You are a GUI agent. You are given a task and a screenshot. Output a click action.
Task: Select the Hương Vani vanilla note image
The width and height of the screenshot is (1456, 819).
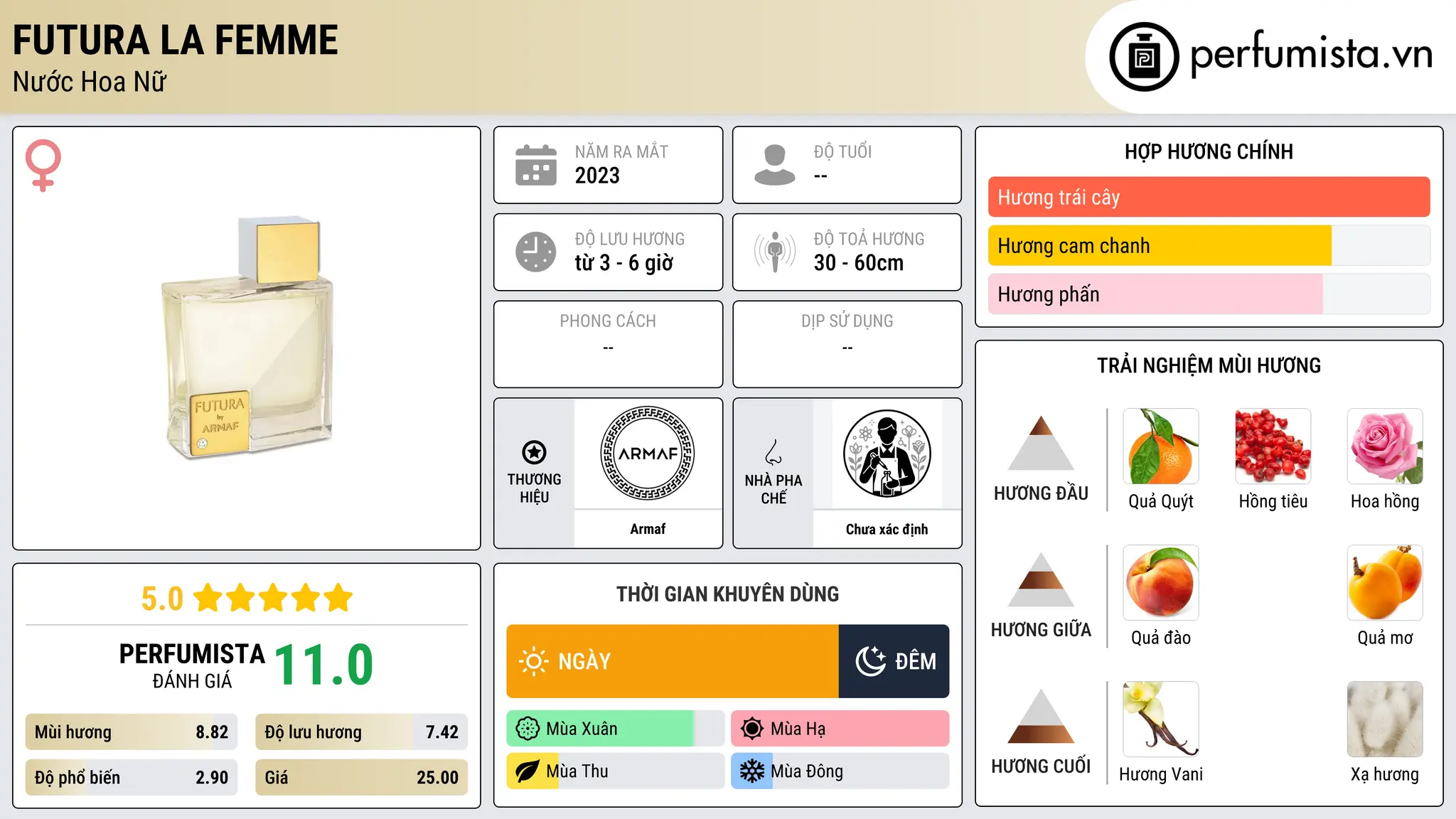(1161, 719)
